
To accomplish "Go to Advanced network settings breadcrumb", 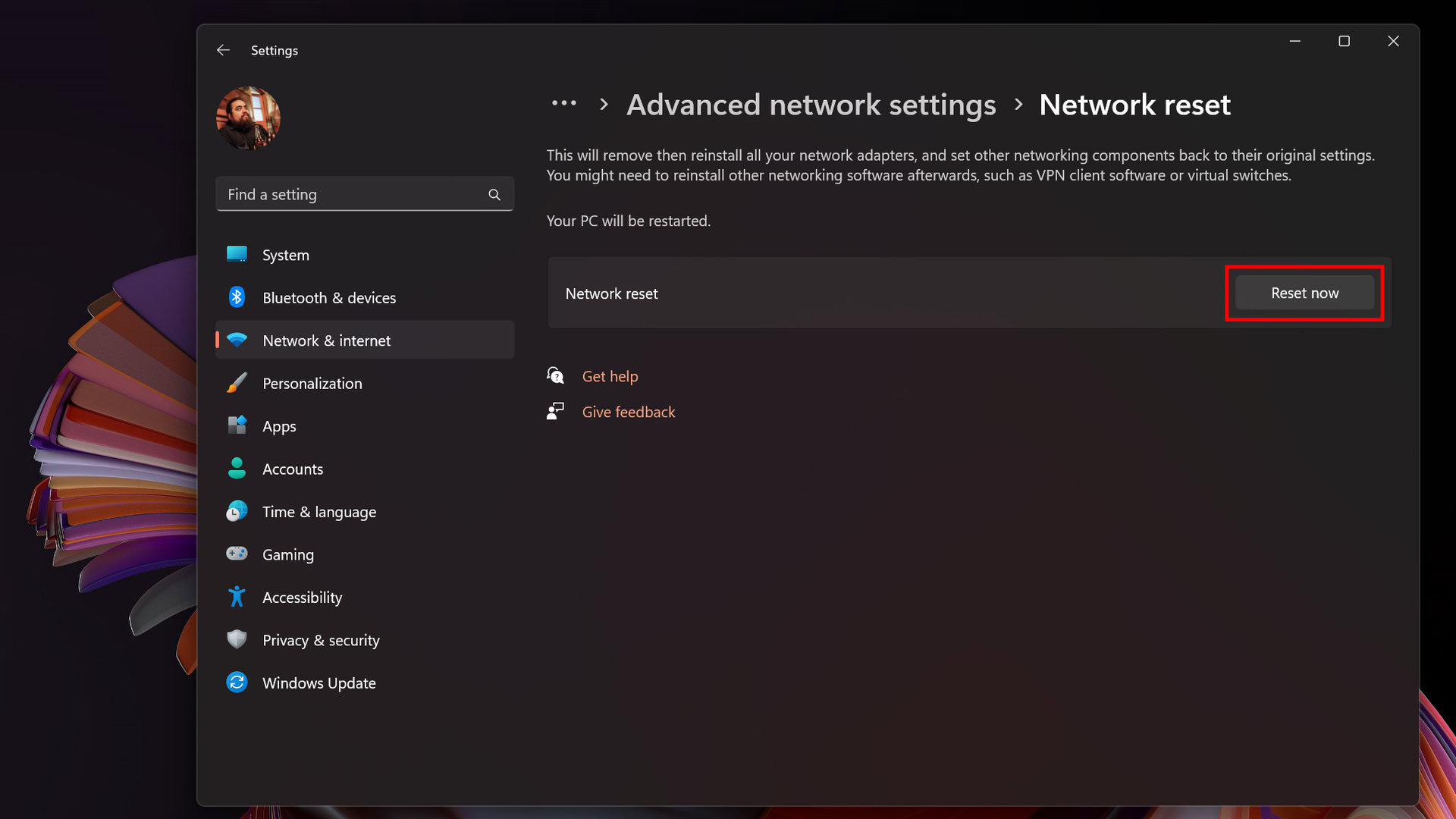I will pyautogui.click(x=811, y=105).
